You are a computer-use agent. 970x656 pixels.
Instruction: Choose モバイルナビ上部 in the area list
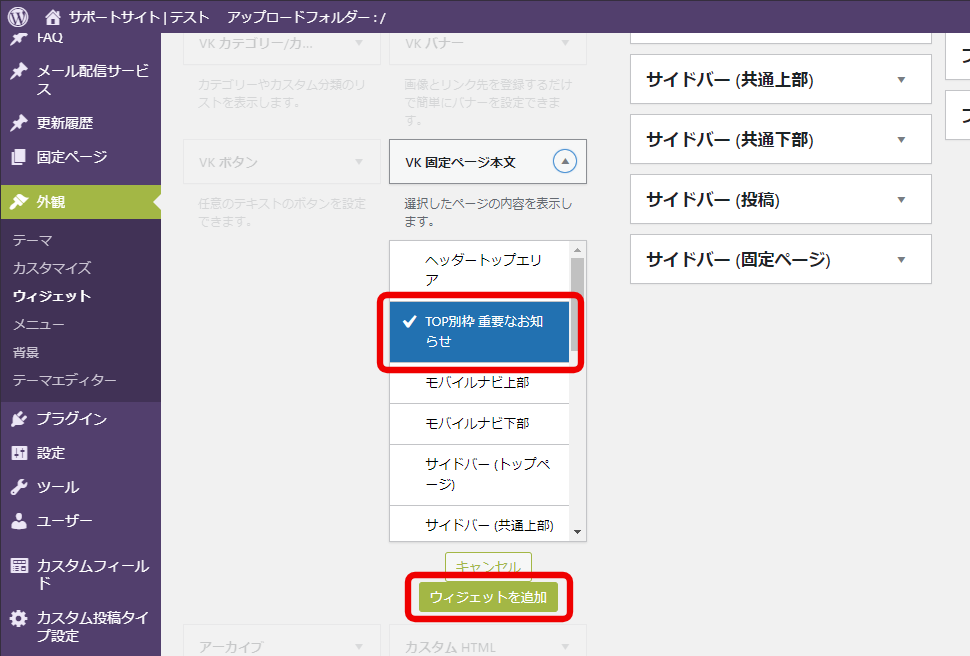pos(477,382)
